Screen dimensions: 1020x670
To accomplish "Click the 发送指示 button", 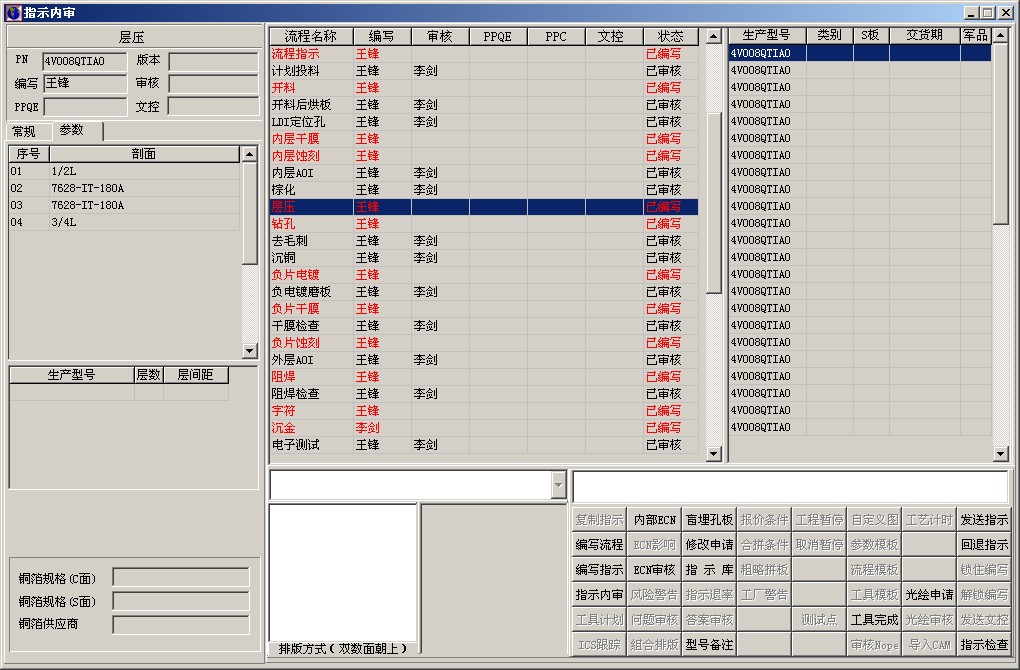I will (984, 520).
